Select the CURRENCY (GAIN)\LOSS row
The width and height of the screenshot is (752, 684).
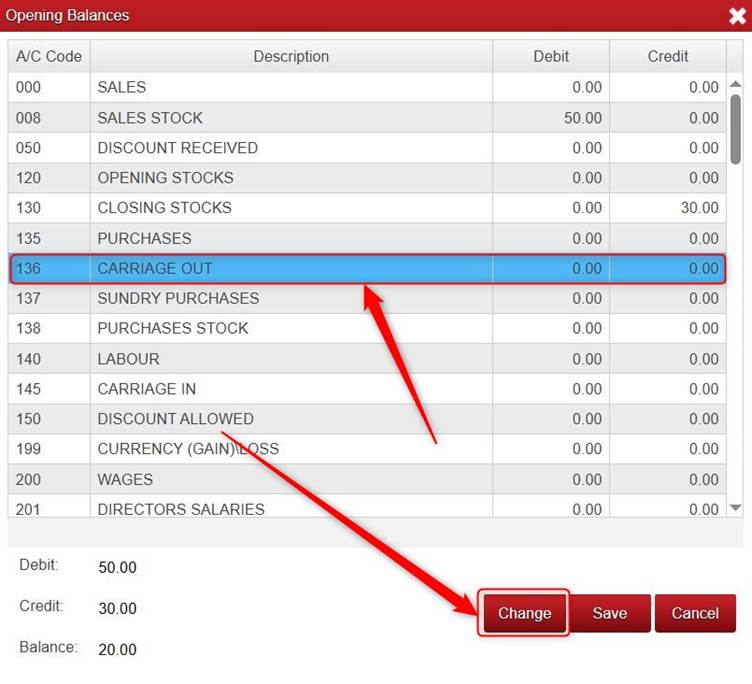367,449
